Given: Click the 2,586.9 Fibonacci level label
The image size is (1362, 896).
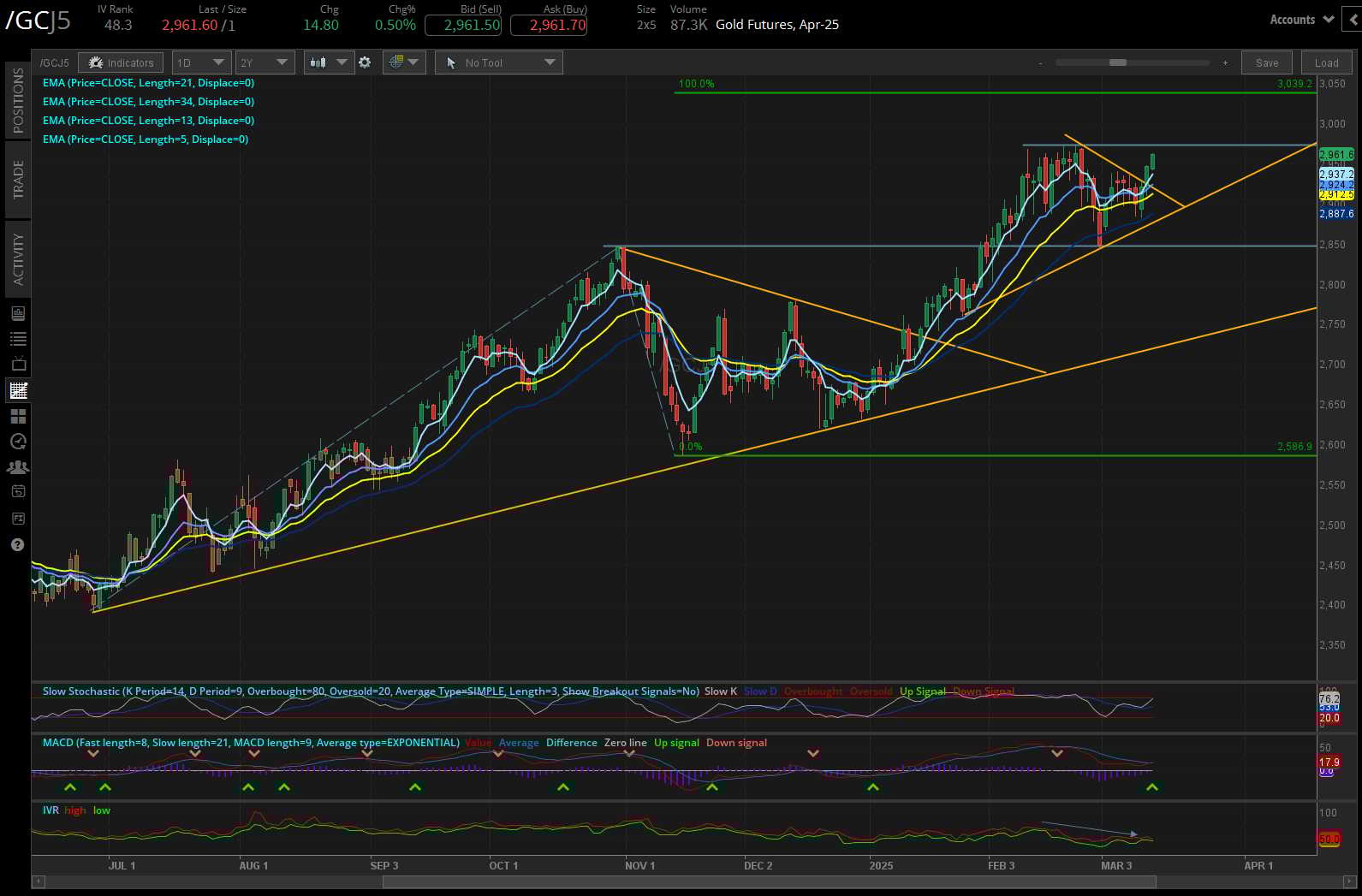Looking at the screenshot, I should click(x=1294, y=447).
